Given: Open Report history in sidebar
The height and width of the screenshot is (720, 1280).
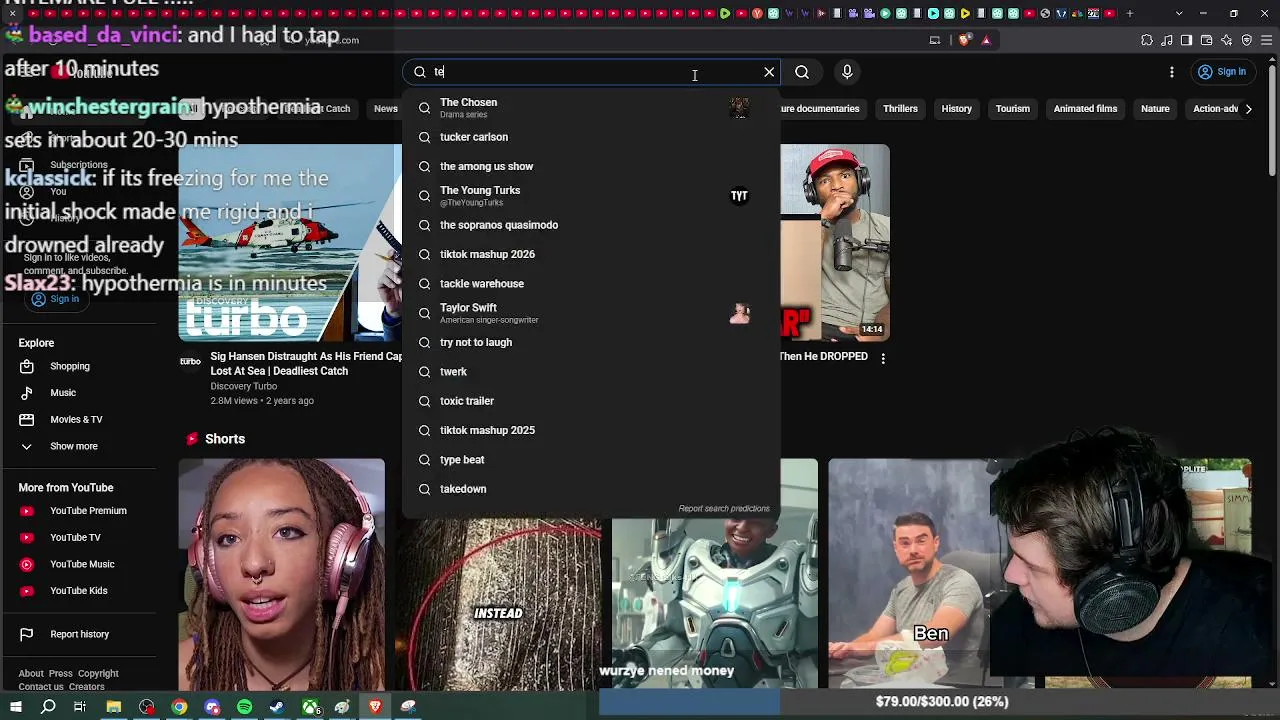Looking at the screenshot, I should pyautogui.click(x=78, y=634).
